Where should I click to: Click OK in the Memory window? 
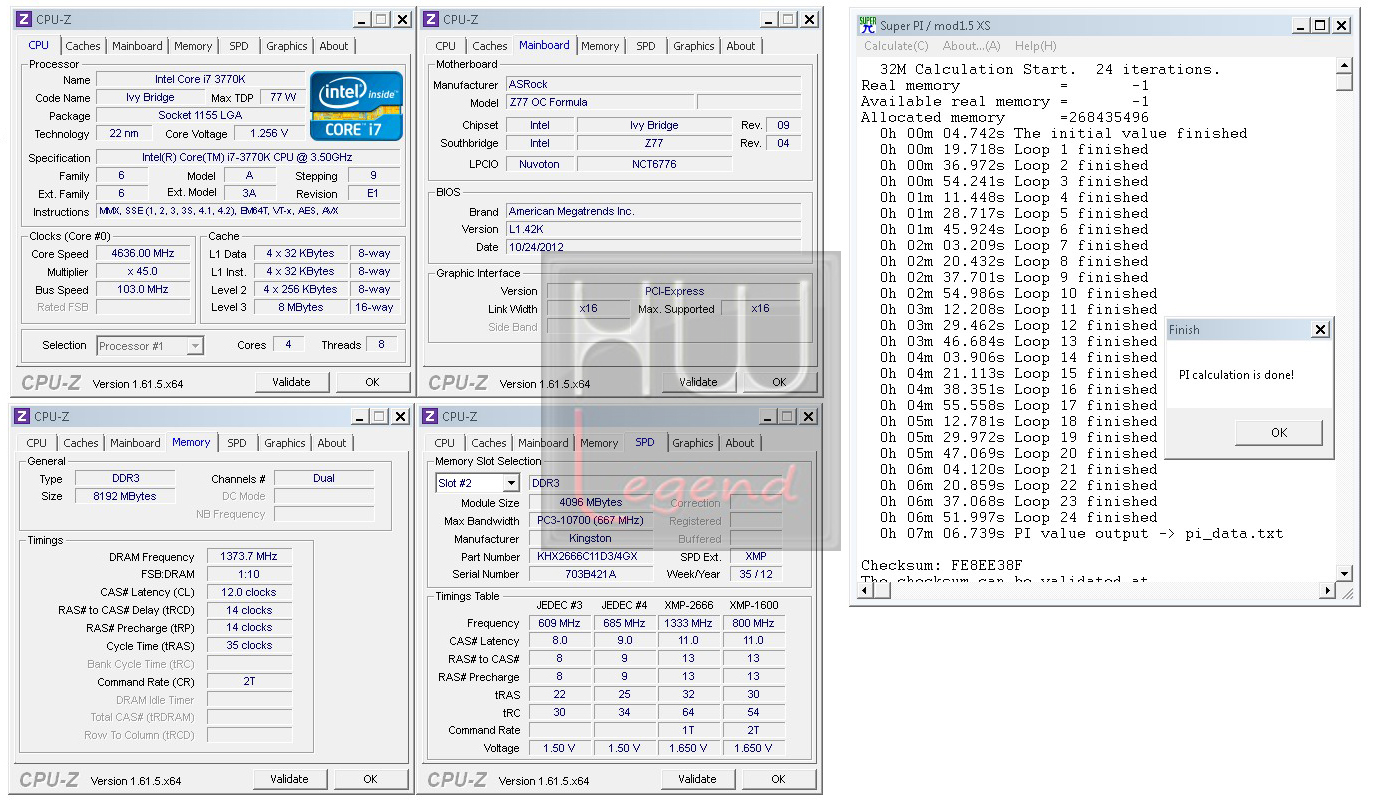click(x=370, y=779)
